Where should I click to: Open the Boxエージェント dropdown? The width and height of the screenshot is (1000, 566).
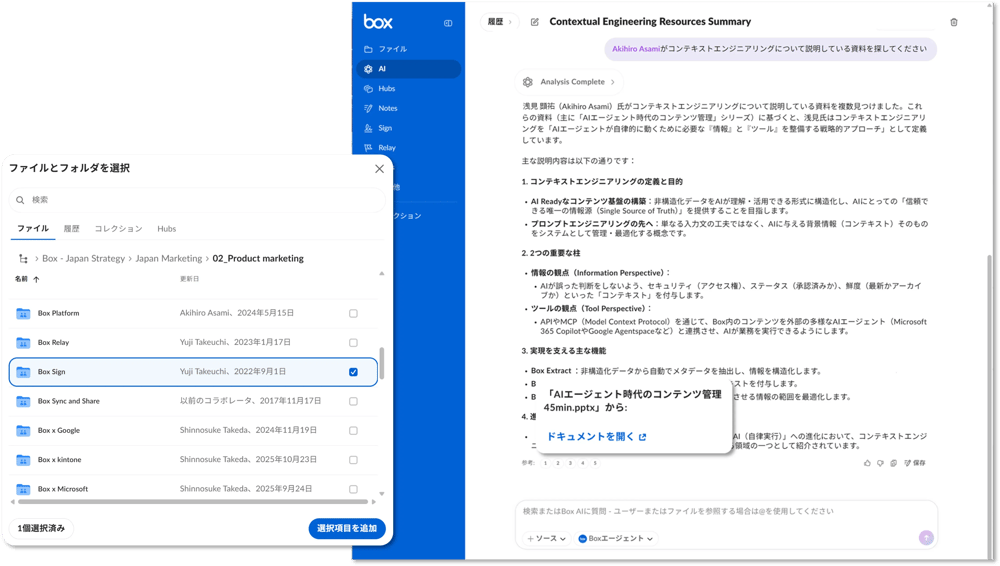click(x=615, y=539)
